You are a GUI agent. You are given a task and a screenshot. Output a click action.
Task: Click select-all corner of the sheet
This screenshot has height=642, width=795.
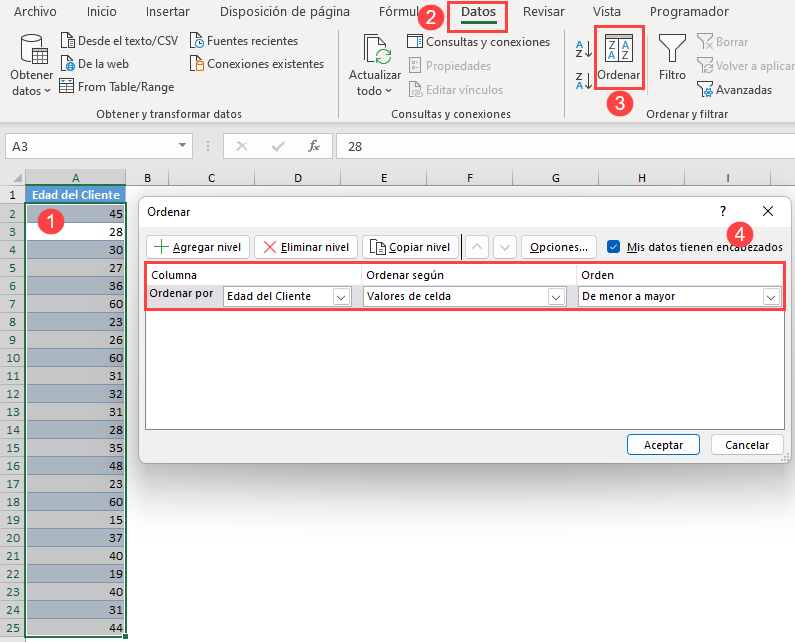(x=17, y=177)
